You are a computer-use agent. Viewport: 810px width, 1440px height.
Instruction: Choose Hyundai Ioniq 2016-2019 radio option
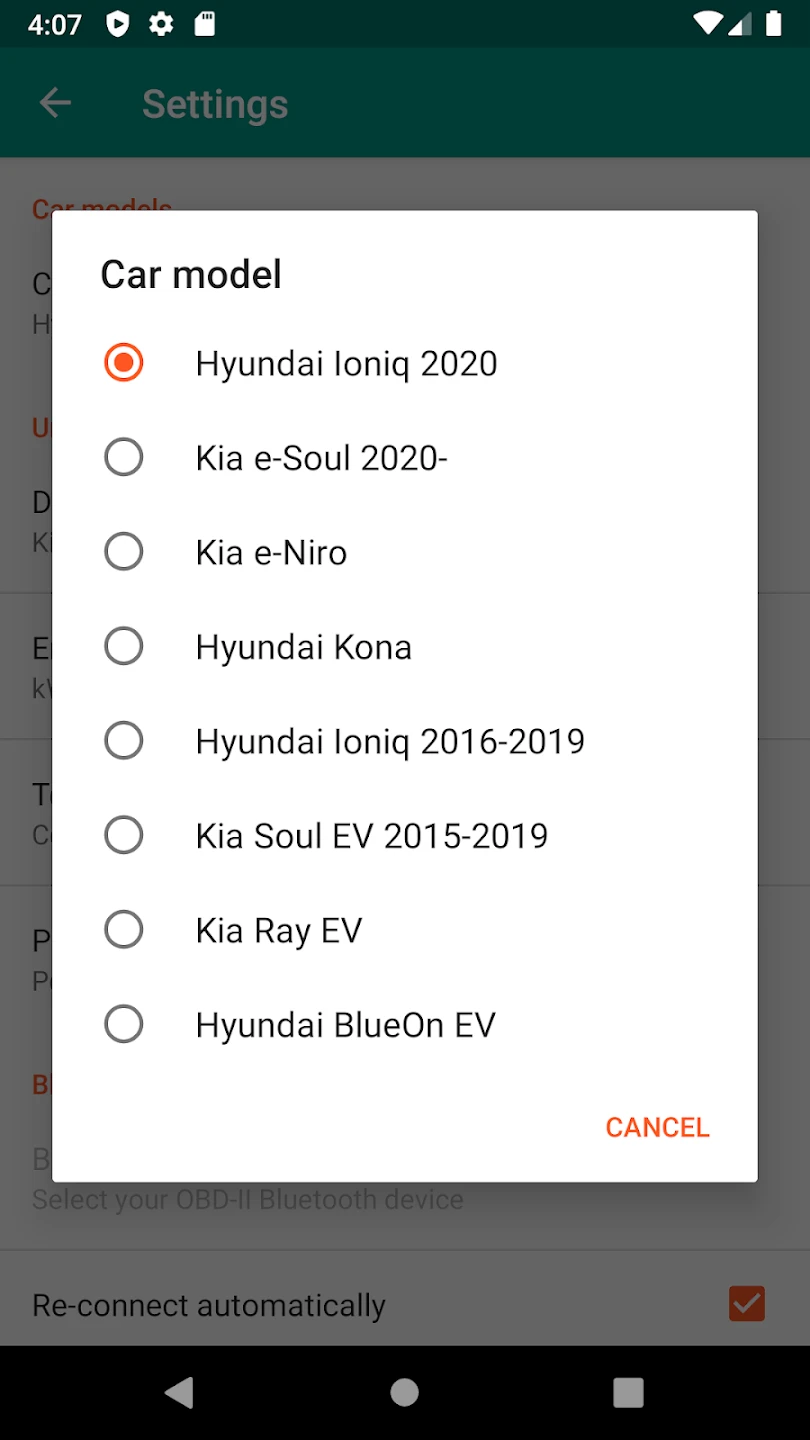click(x=124, y=741)
